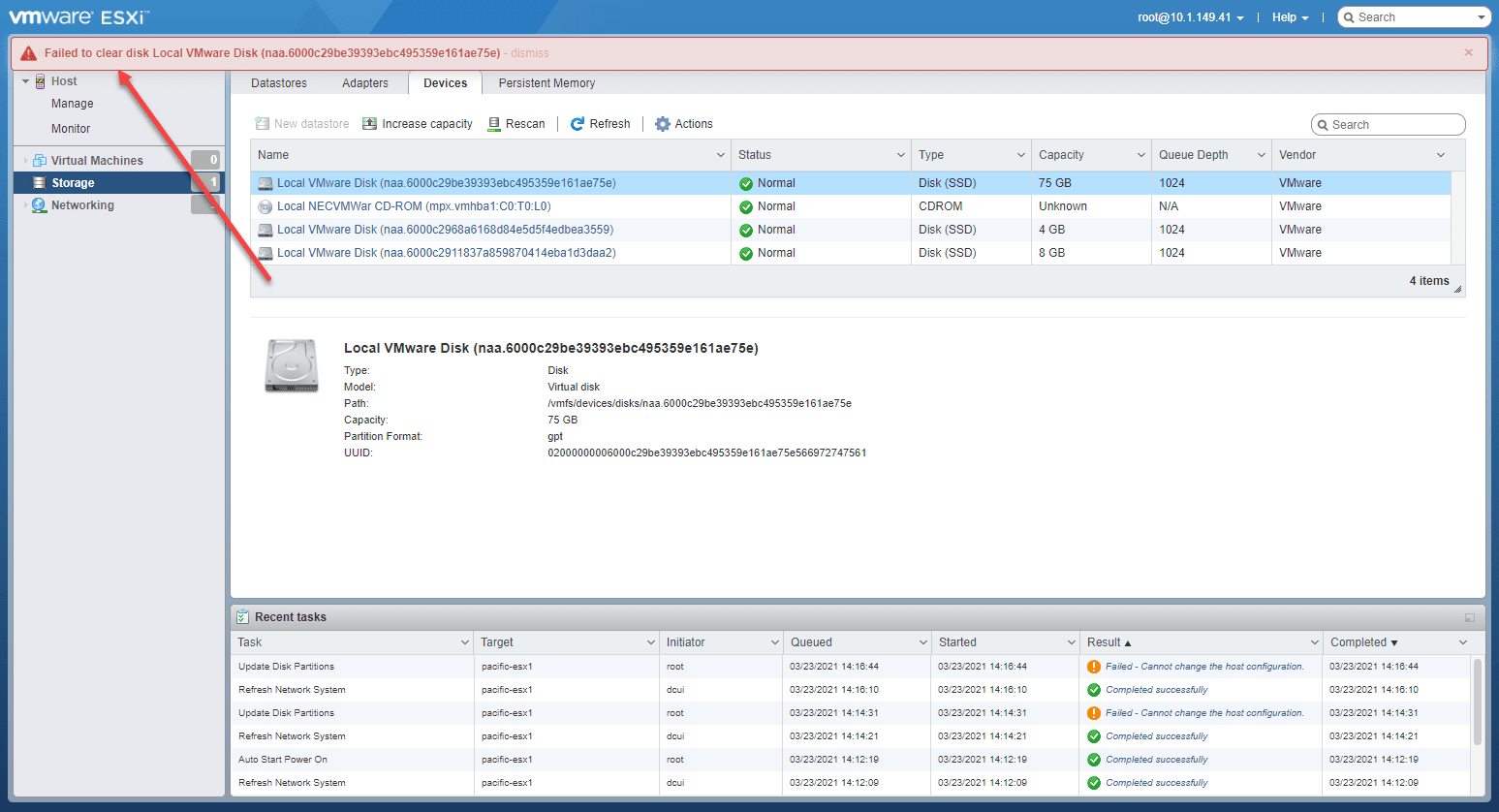Image resolution: width=1499 pixels, height=812 pixels.
Task: Open the Name column dropdown arrow
Action: pos(720,155)
